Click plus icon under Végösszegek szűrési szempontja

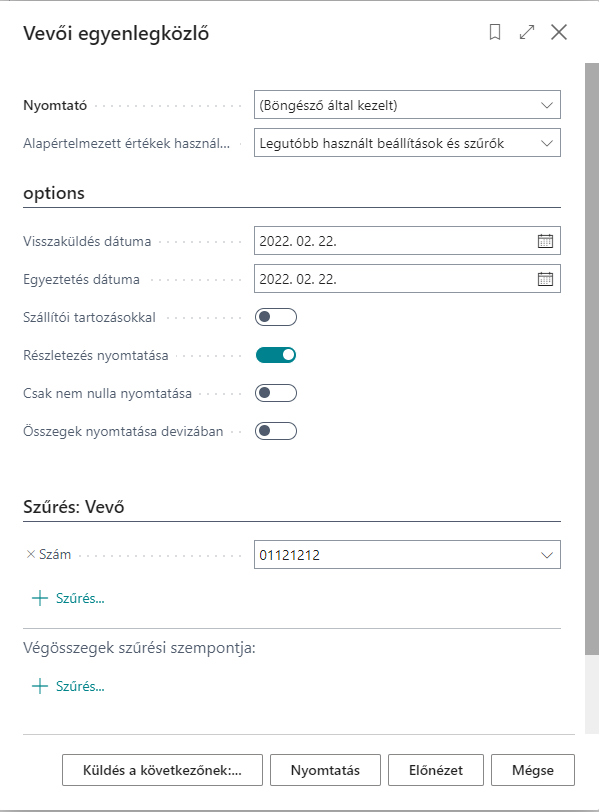tap(40, 686)
